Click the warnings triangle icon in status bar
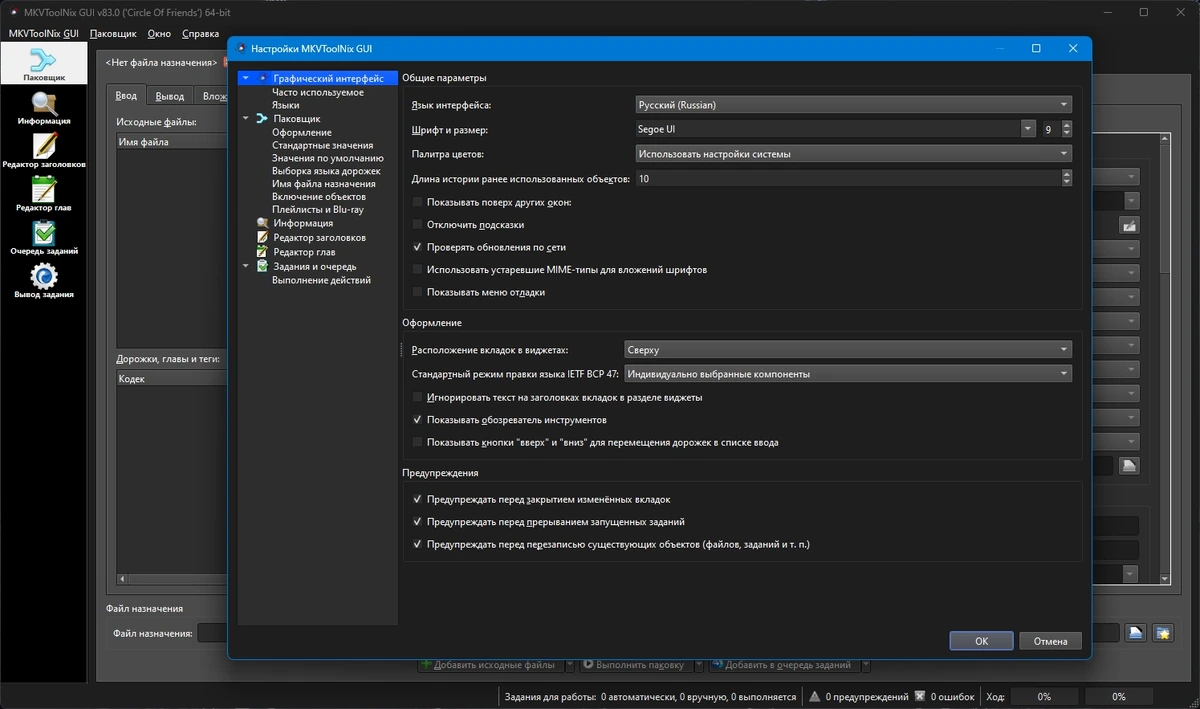This screenshot has height=709, width=1200. click(815, 696)
